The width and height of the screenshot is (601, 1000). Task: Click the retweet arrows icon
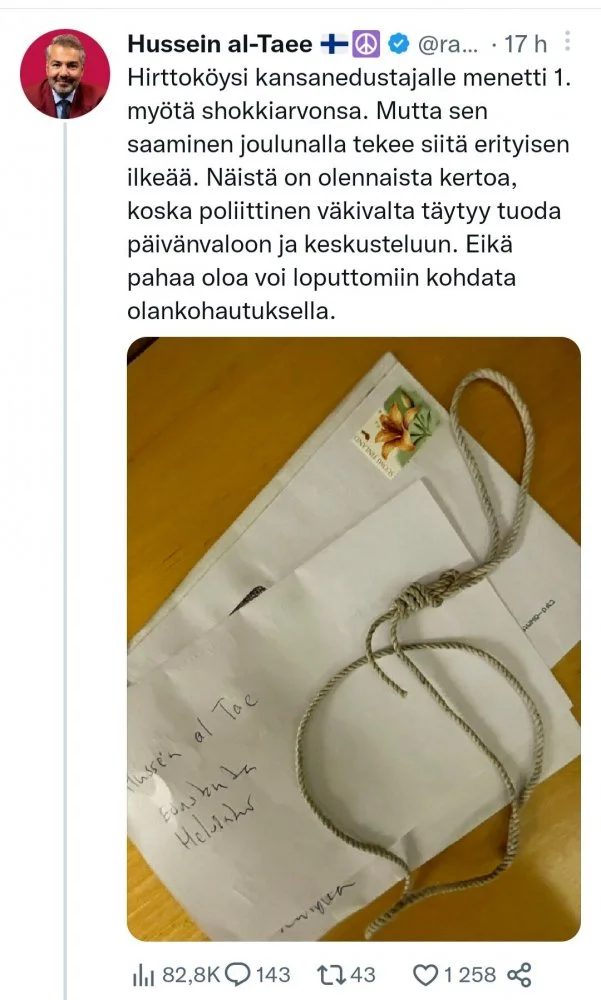pos(332,974)
